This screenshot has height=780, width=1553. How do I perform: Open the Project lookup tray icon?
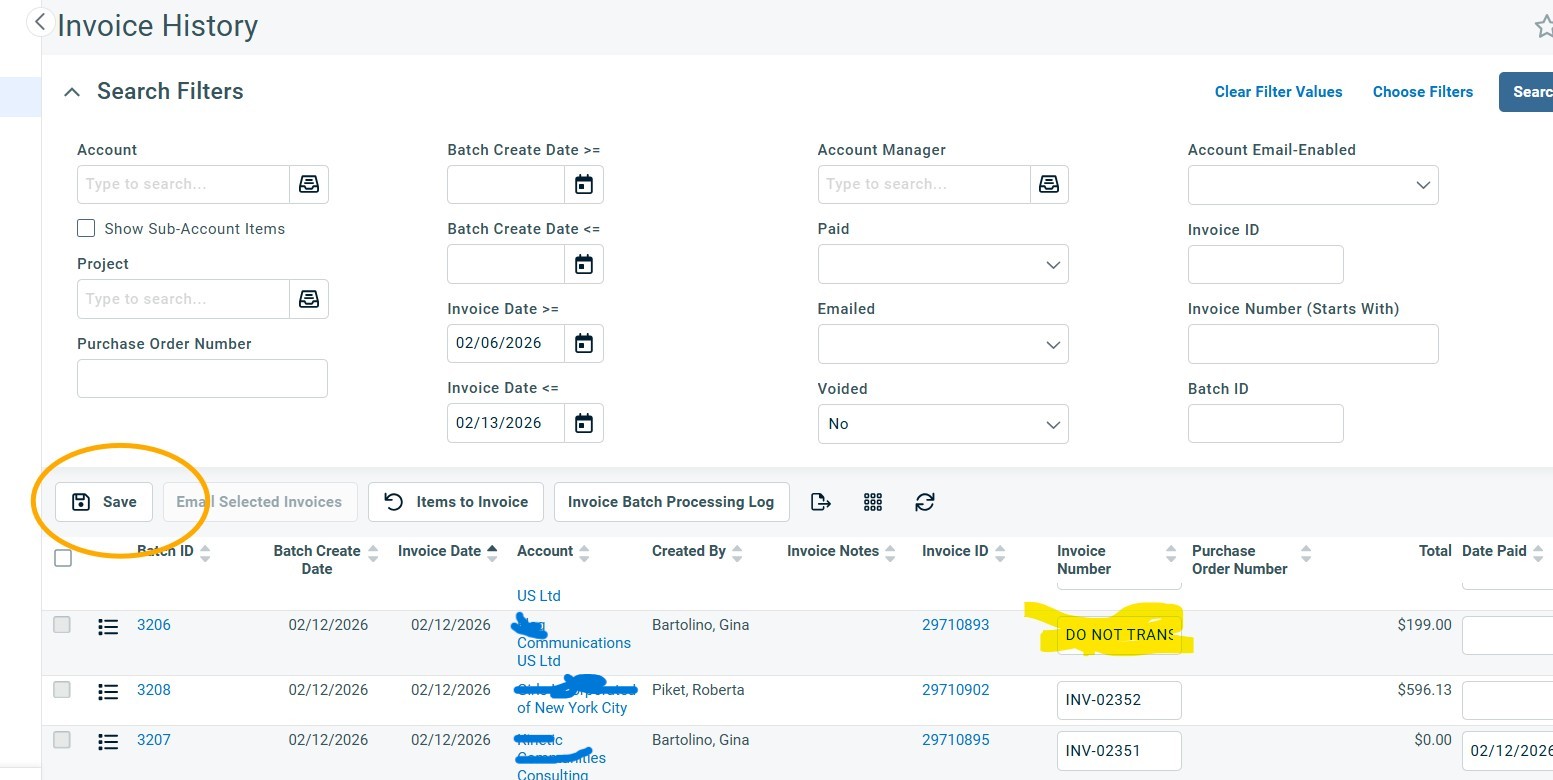pos(309,299)
